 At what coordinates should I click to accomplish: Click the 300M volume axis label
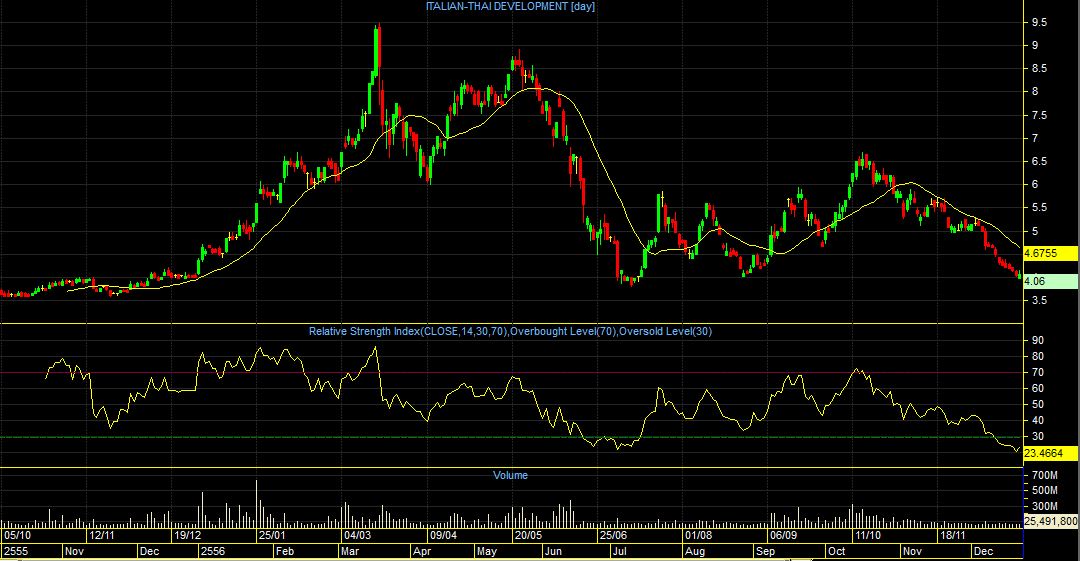1045,507
